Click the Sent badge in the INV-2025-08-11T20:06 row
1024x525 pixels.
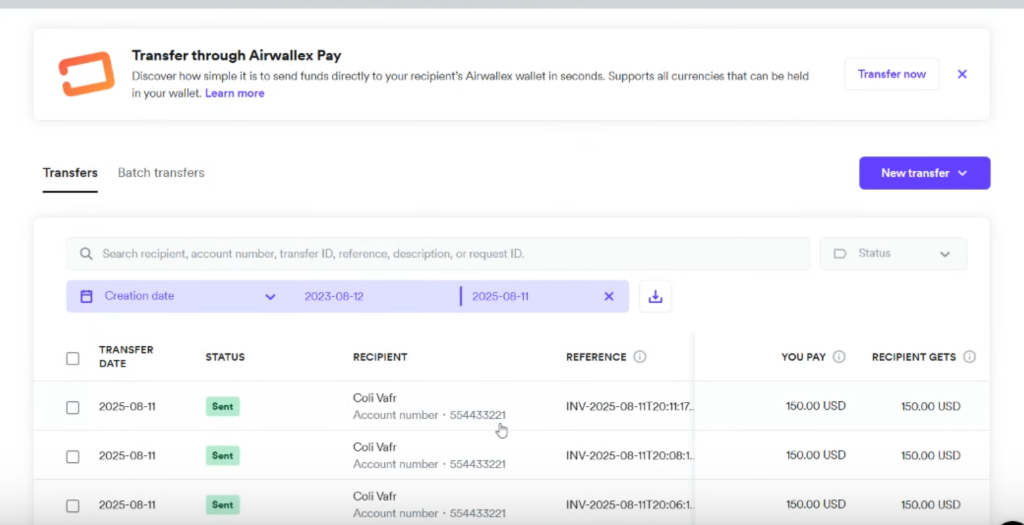[x=223, y=505]
